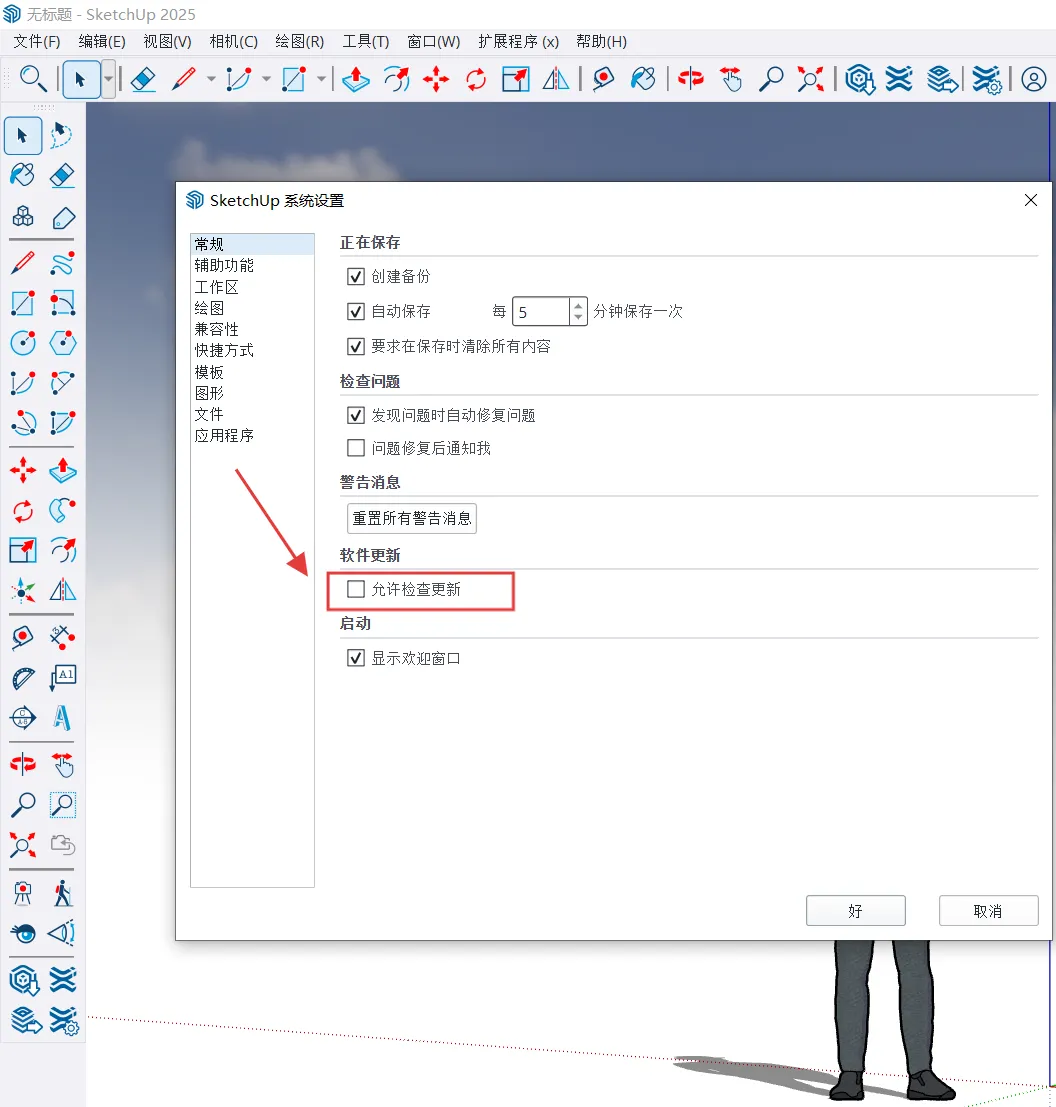Open the 3D Warehouse icon in top toolbar
Viewport: 1056px width, 1107px height.
tap(859, 78)
